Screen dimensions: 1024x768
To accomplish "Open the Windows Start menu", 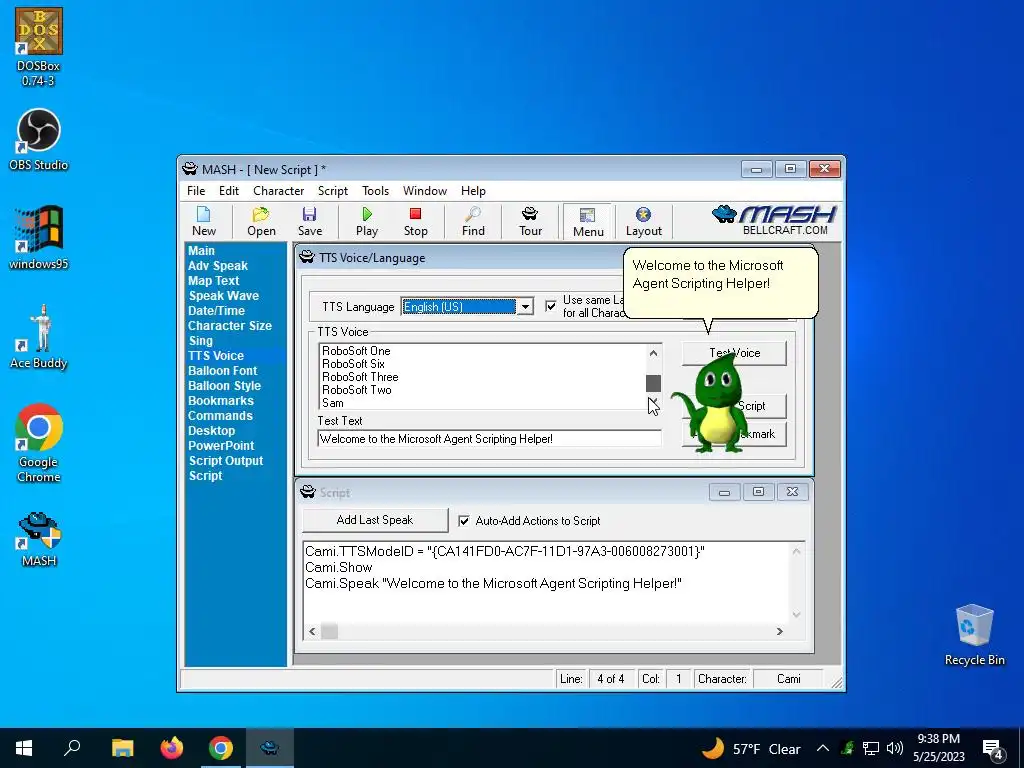I will pos(24,748).
